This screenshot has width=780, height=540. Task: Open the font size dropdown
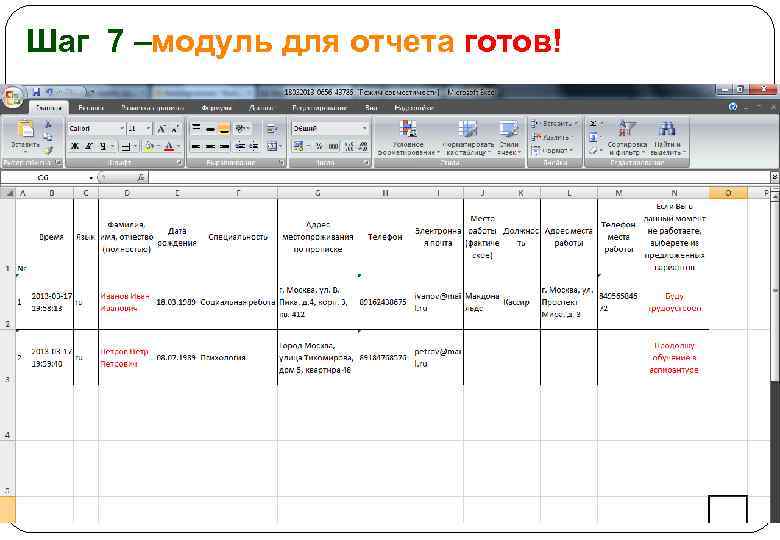(148, 129)
